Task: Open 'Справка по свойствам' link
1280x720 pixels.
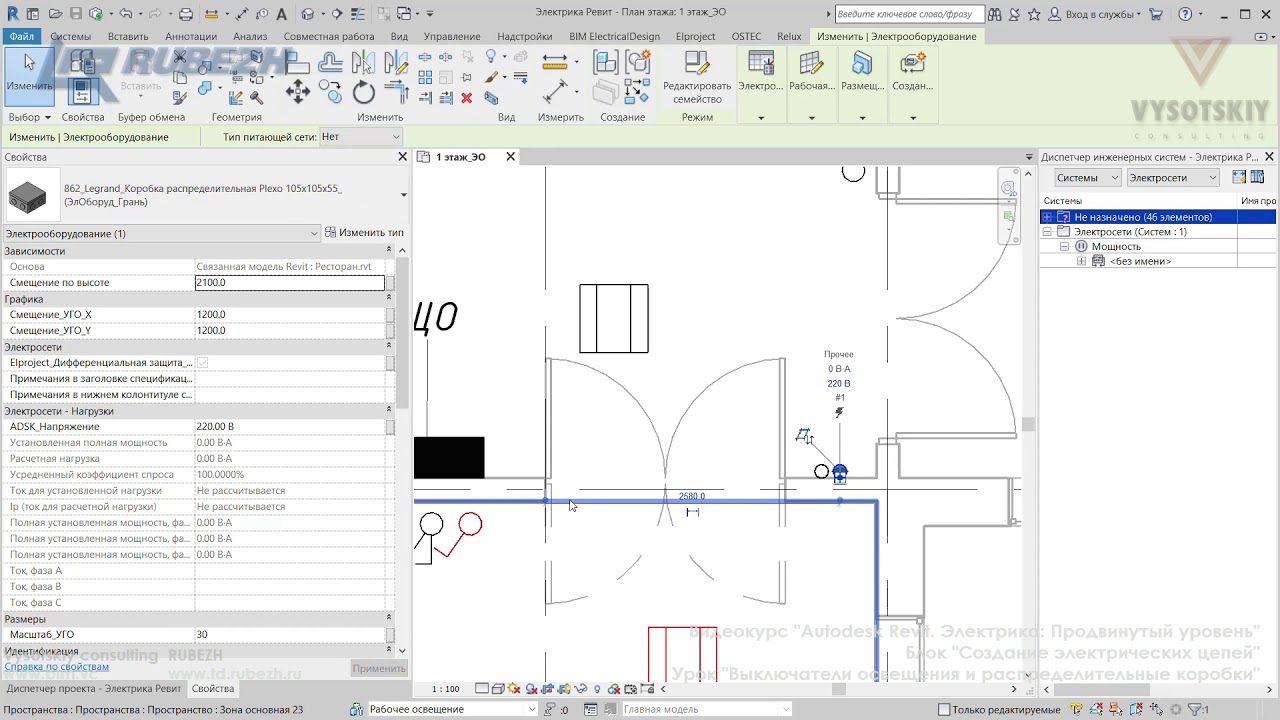Action: (56, 667)
